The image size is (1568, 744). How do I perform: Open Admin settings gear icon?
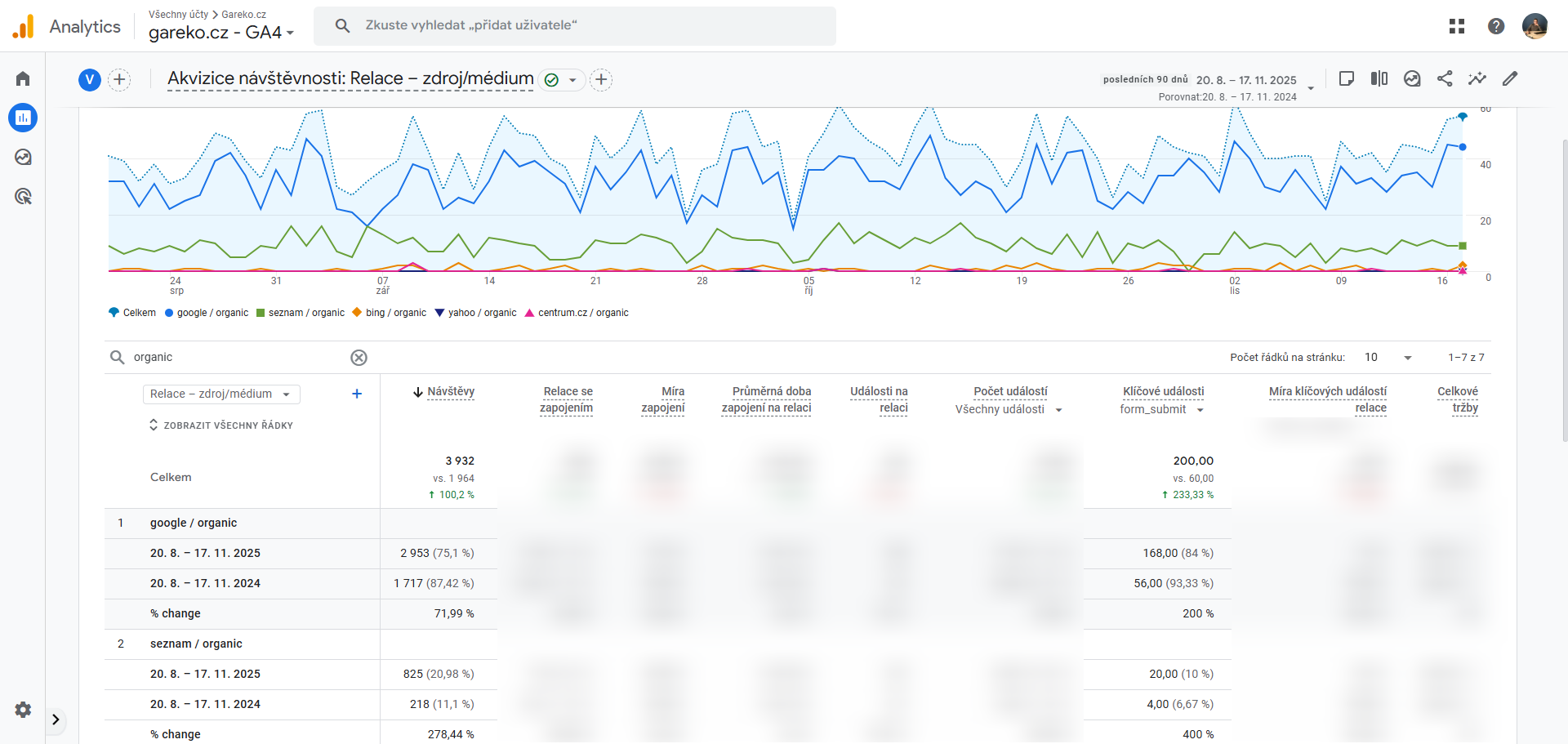[23, 710]
